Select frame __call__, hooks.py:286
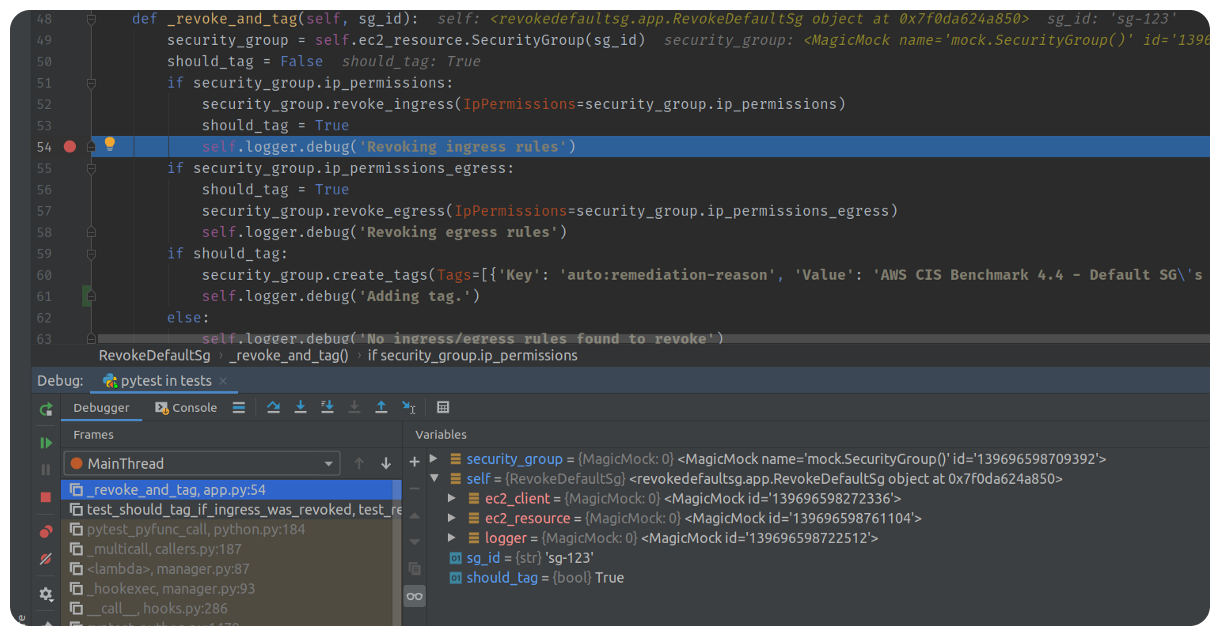1220x636 pixels. pos(231,608)
